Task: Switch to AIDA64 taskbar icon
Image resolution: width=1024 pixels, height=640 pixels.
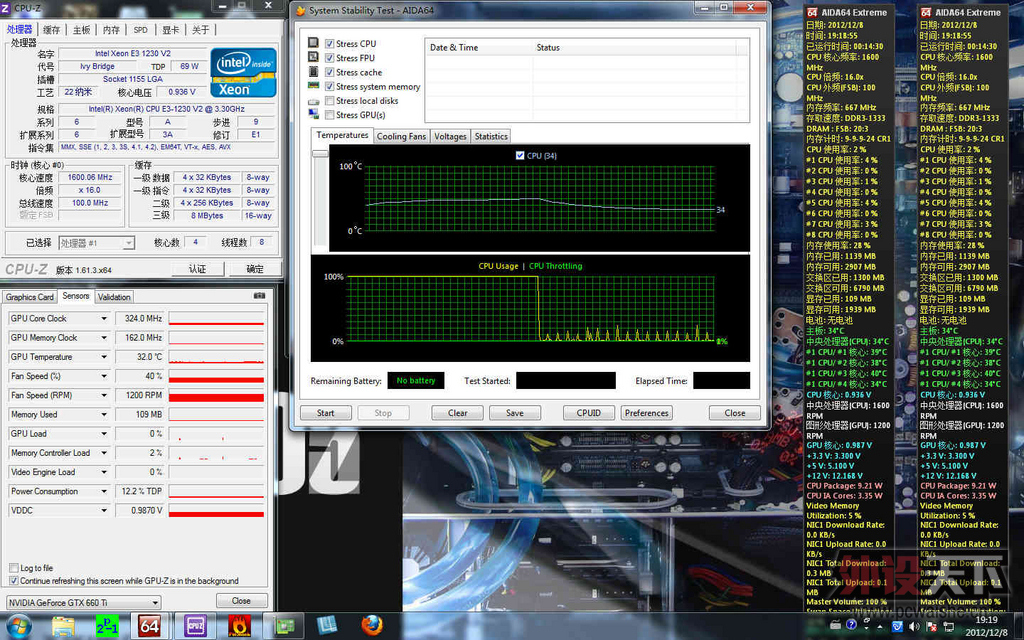Action: click(x=150, y=626)
